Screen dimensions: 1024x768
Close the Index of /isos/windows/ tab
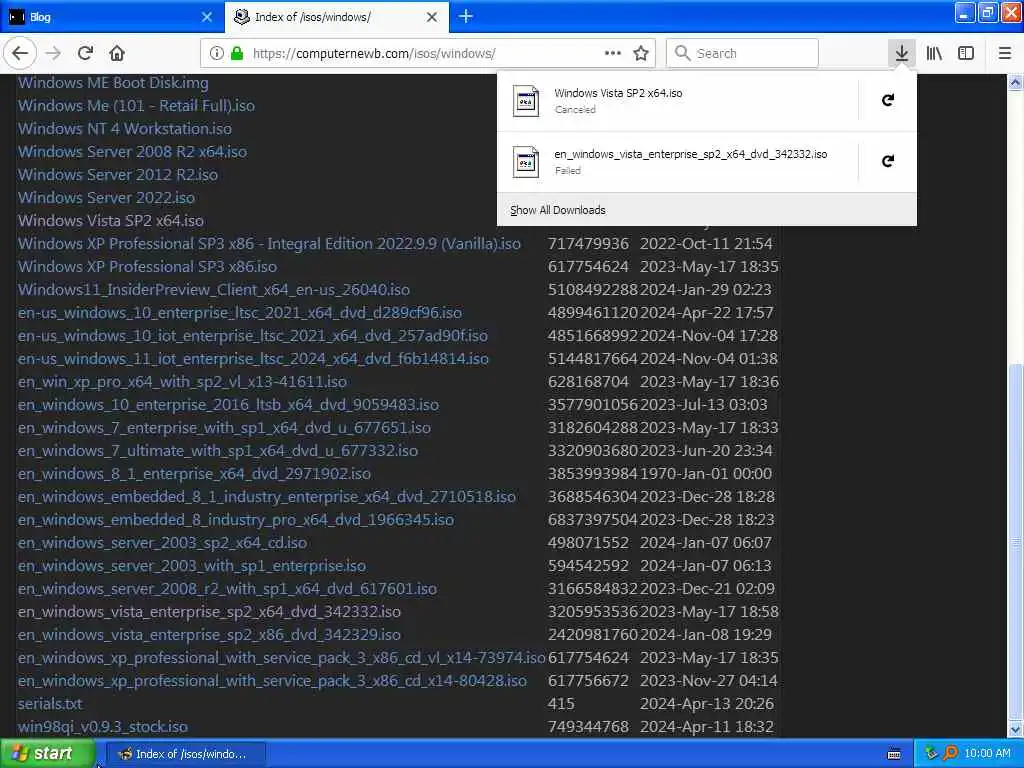click(432, 17)
